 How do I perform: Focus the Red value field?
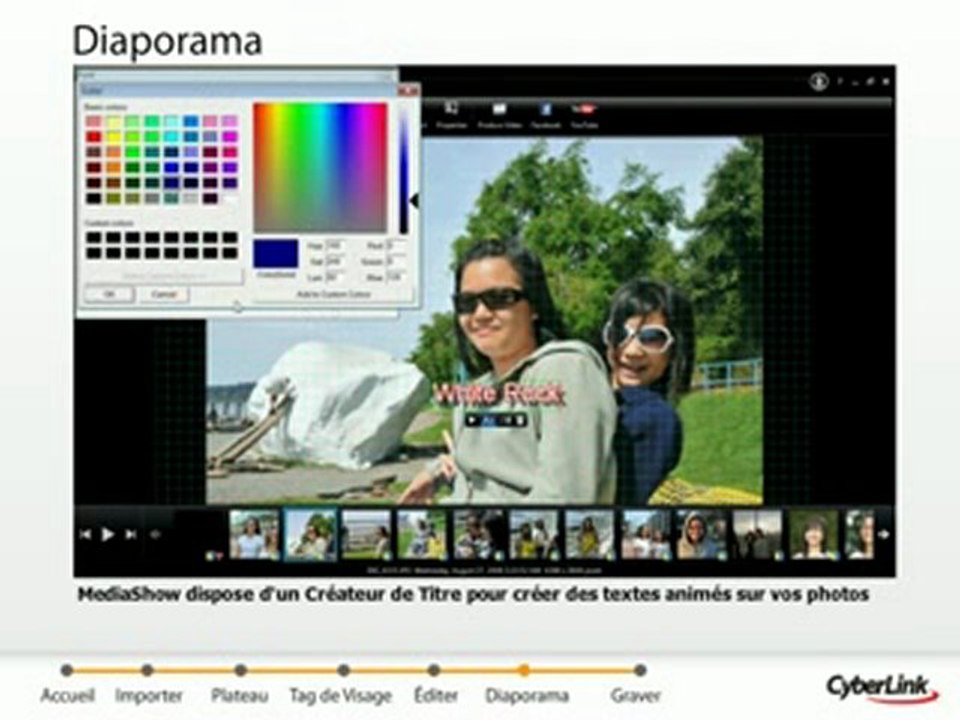[397, 246]
